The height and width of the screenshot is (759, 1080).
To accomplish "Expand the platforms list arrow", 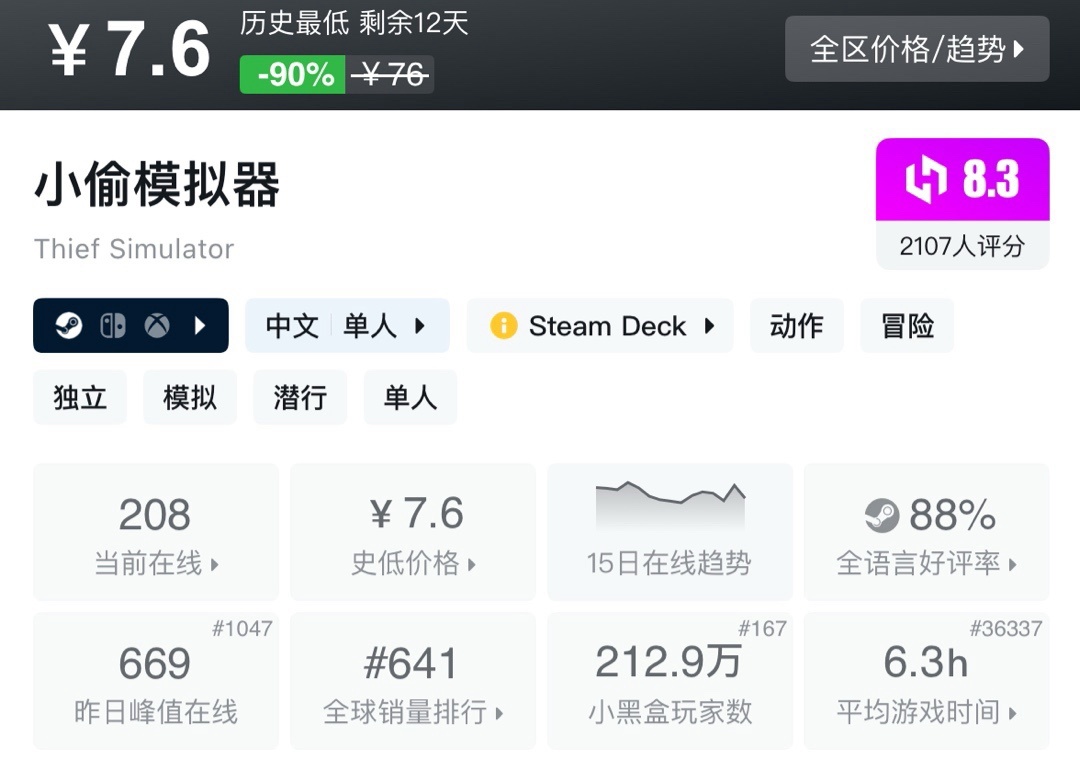I will (200, 326).
